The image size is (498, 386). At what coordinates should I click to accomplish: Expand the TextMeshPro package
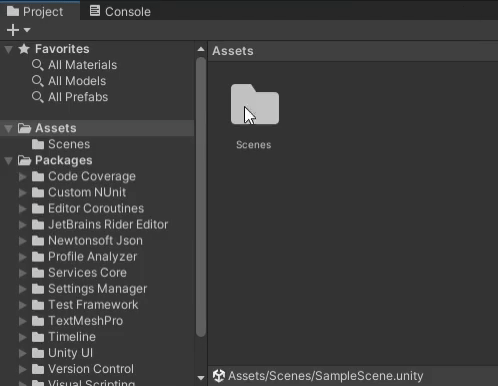(x=22, y=321)
